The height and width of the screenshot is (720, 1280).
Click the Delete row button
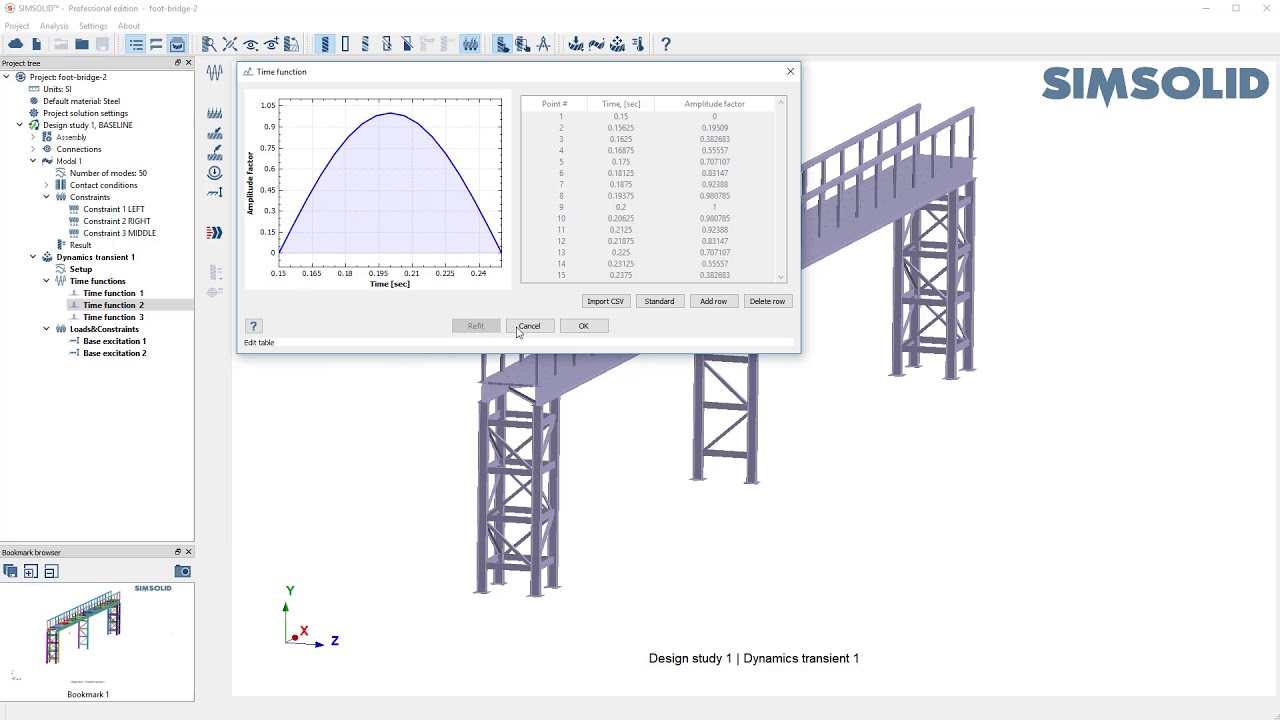tap(767, 301)
